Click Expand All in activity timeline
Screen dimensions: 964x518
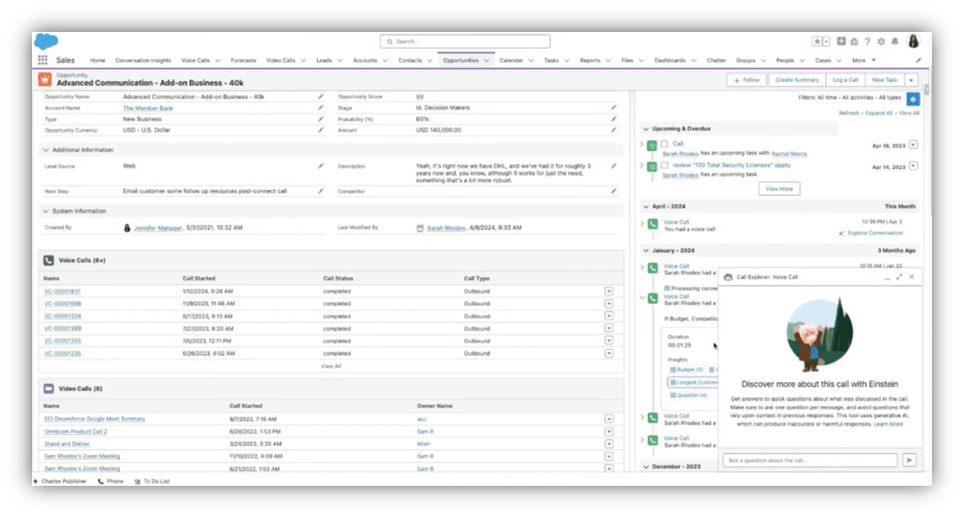(x=879, y=113)
